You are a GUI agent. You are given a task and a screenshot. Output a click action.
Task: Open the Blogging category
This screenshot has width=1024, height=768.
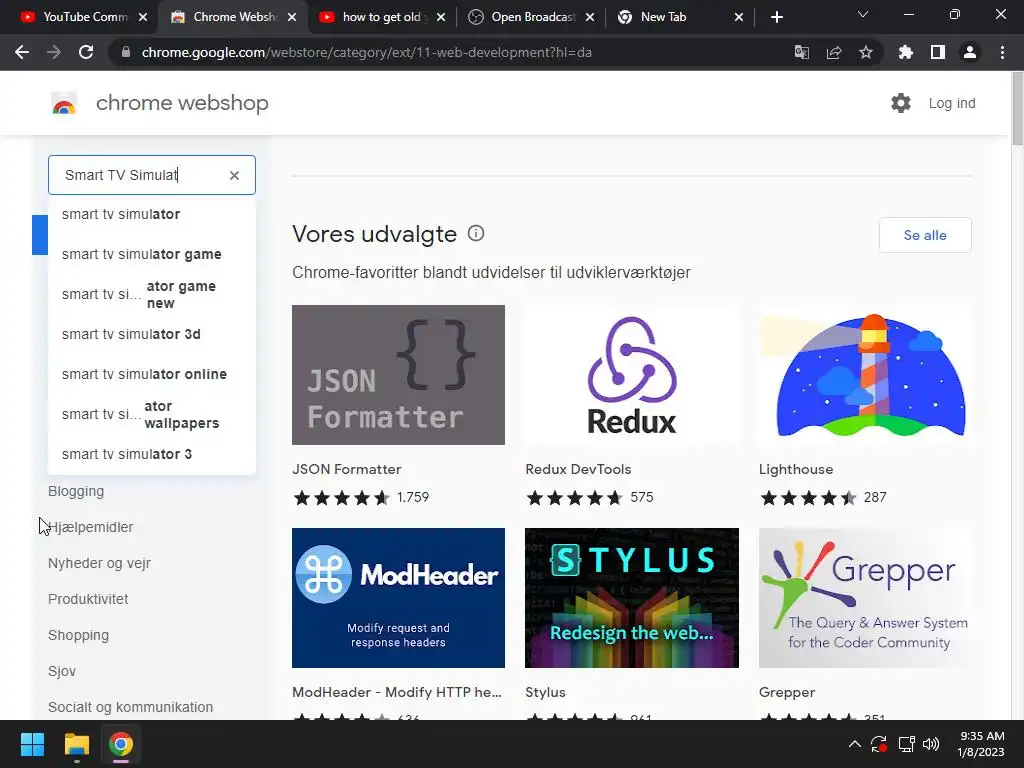tap(76, 491)
